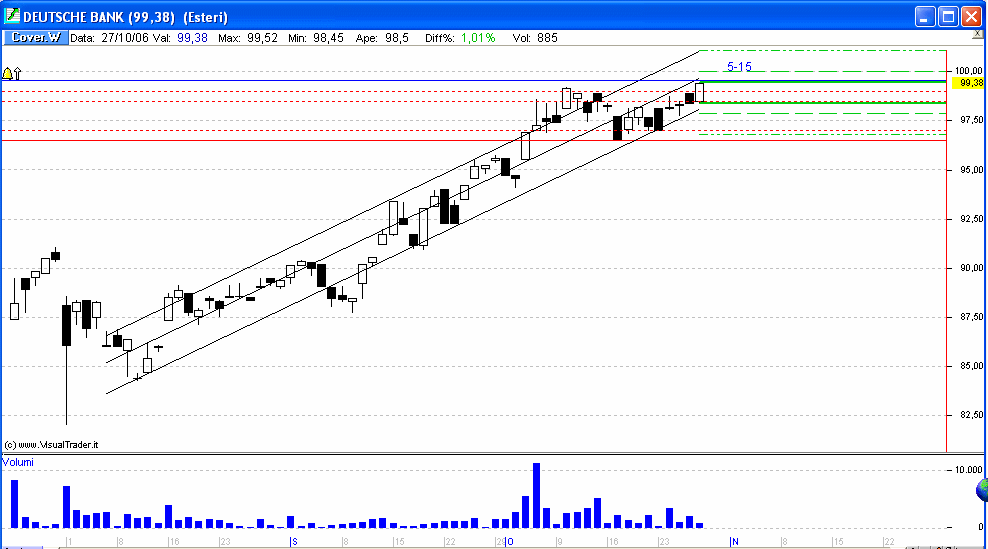Viewport: 988px width, 549px height.
Task: Click the date value 27/10/06
Action: point(125,38)
